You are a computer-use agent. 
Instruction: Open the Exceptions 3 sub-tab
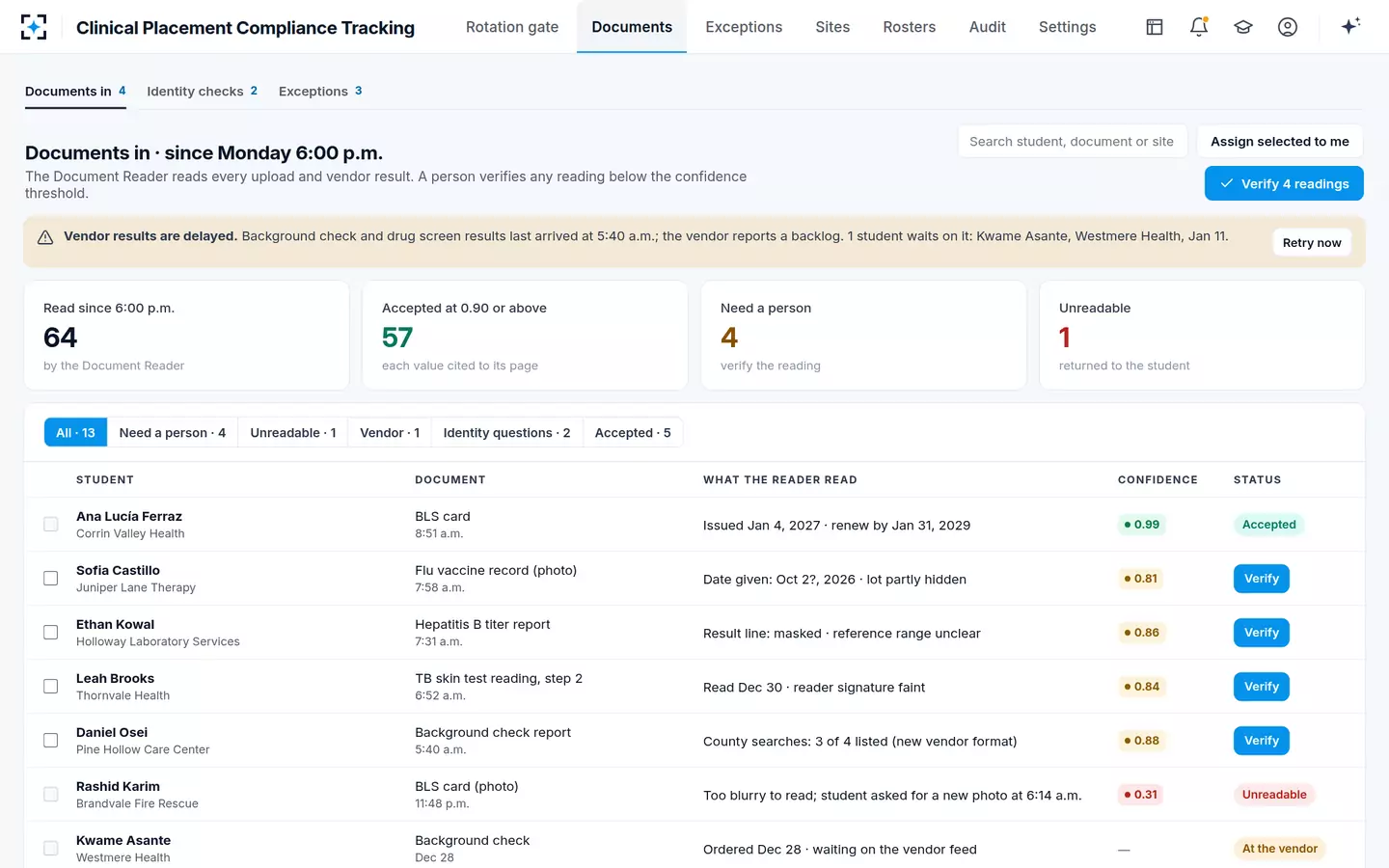tap(320, 92)
